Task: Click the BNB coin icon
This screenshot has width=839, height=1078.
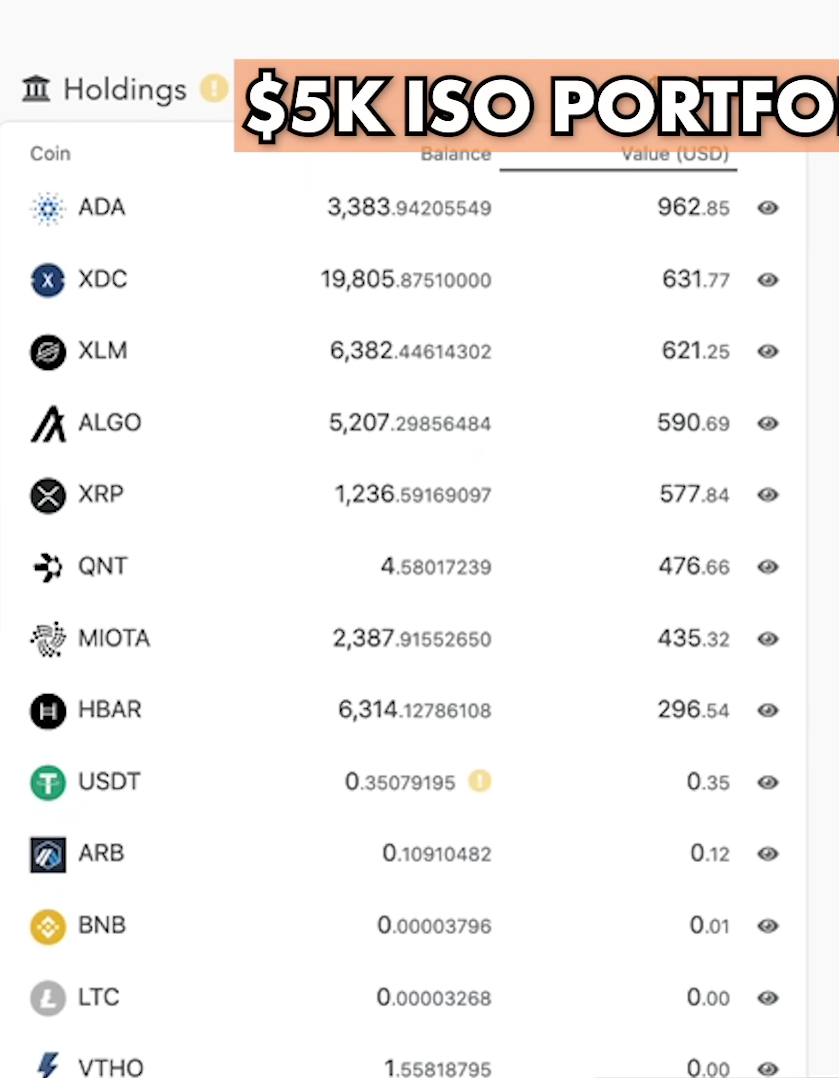Action: point(47,927)
